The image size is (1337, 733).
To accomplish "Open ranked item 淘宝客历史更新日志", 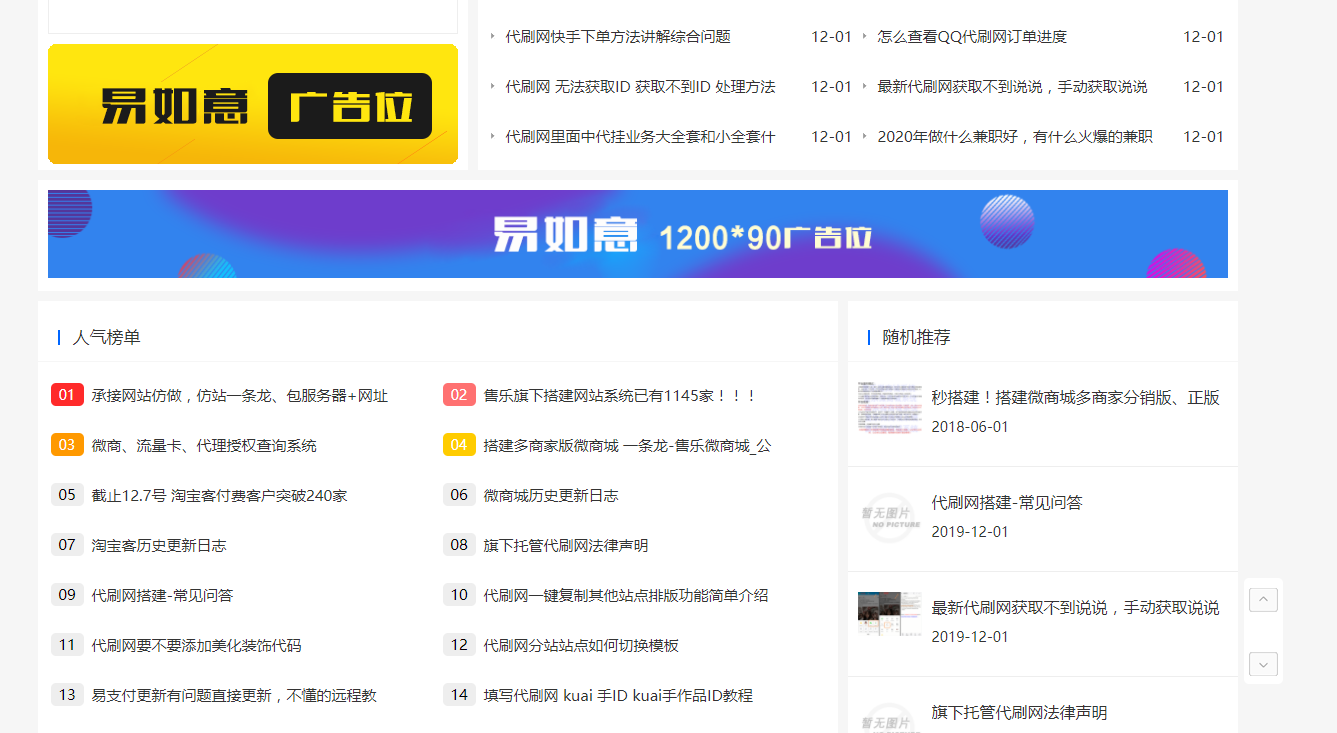I will 159,546.
